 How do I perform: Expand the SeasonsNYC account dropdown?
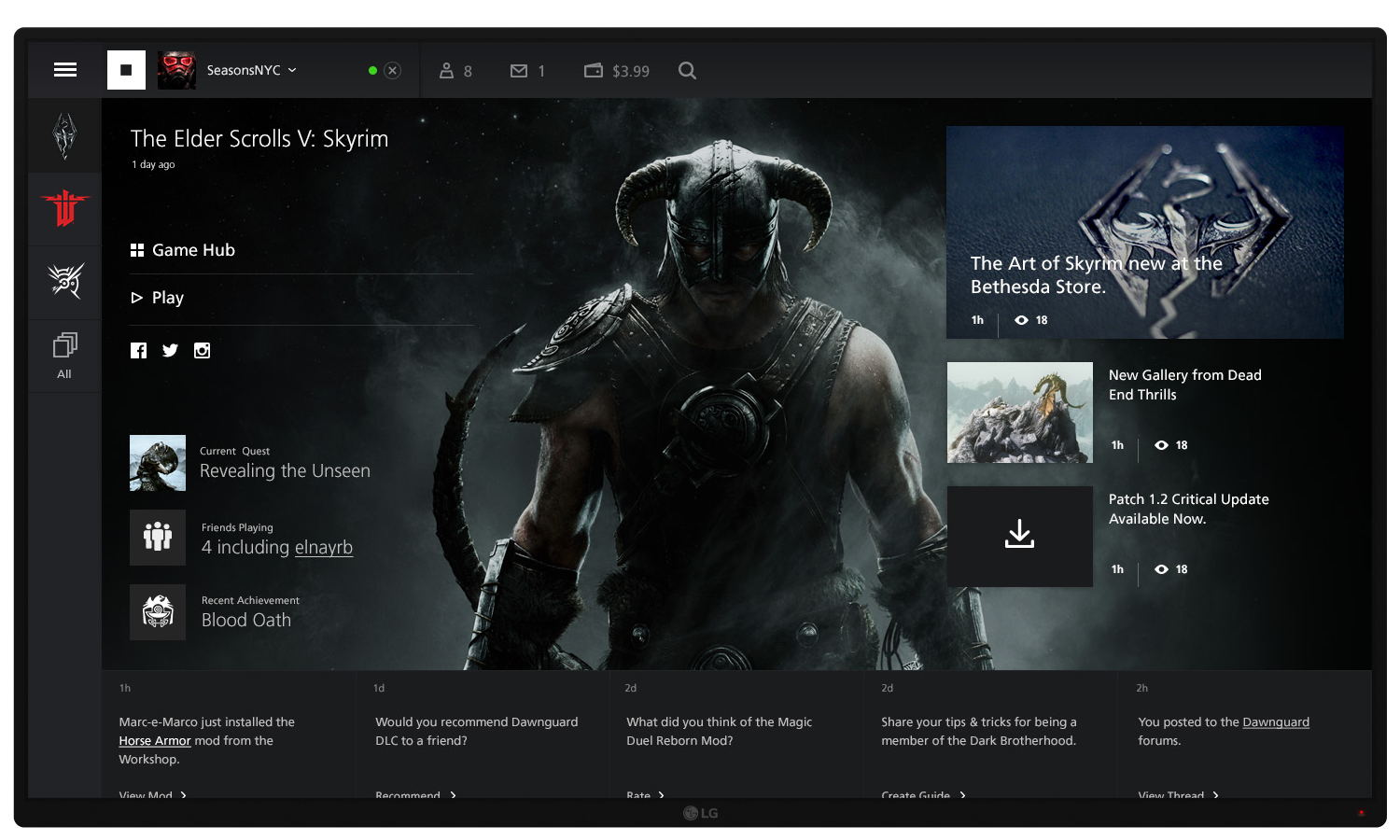(x=292, y=70)
